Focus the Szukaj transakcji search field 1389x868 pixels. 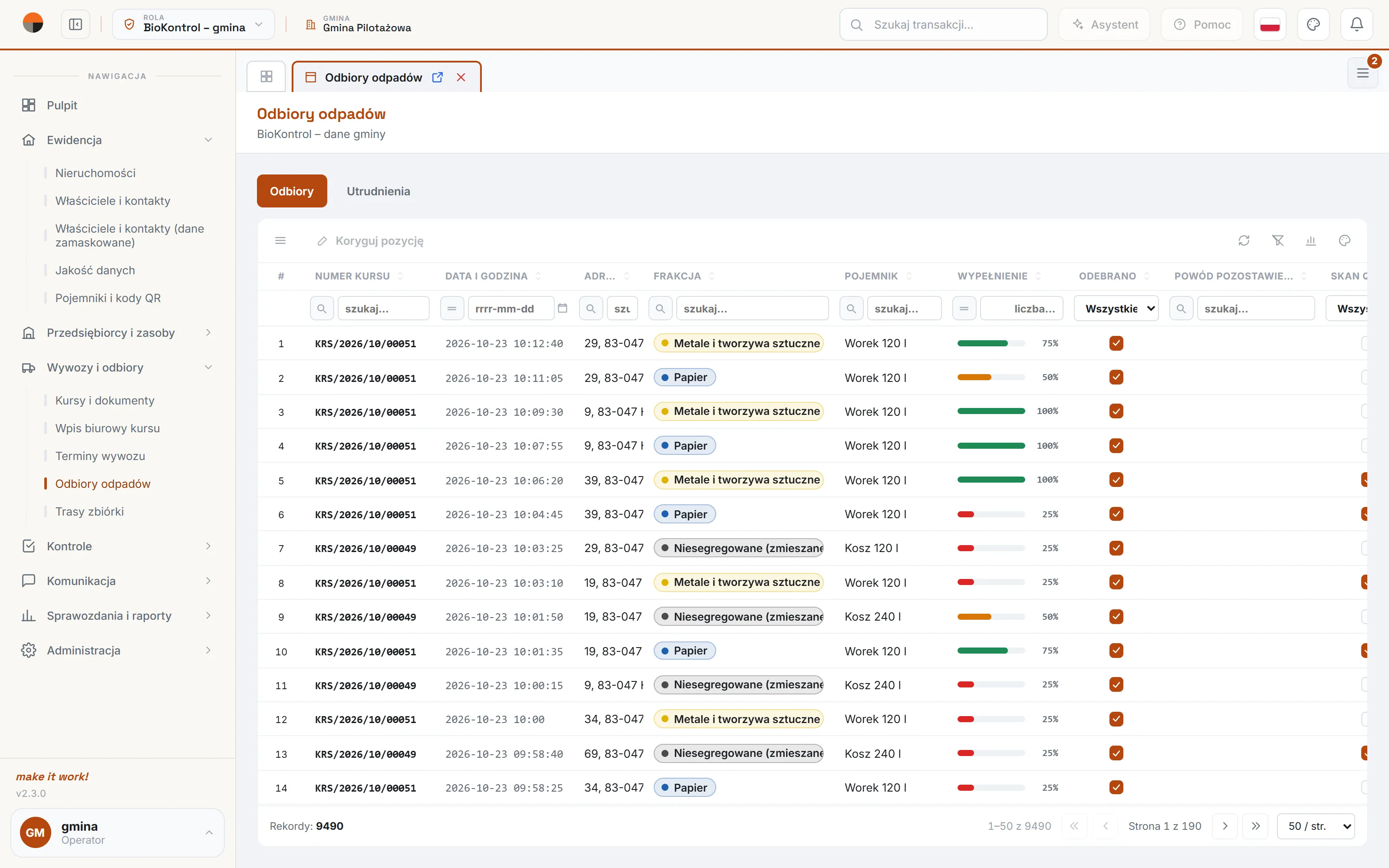tap(943, 24)
